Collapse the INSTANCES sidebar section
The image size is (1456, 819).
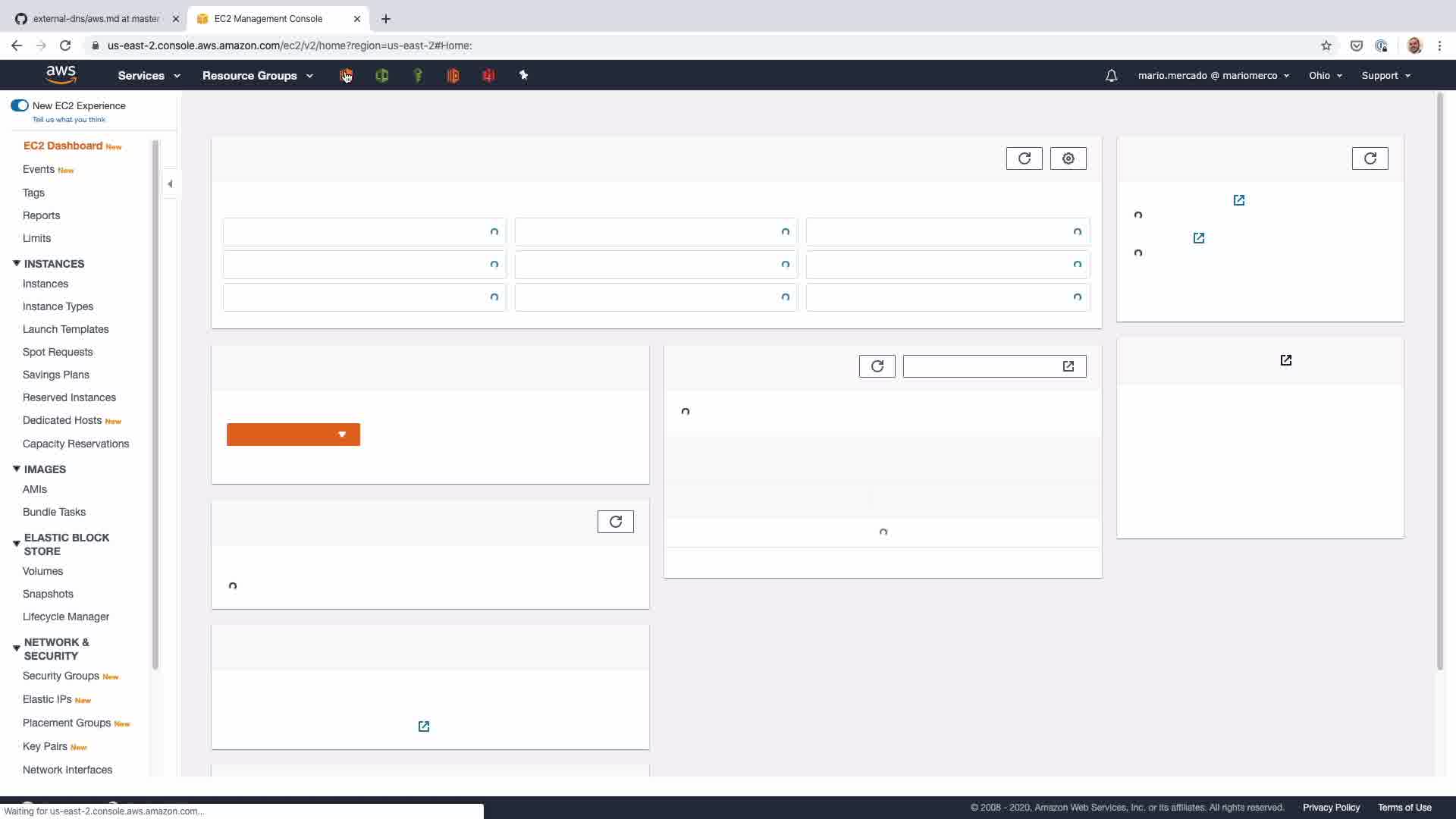click(17, 263)
